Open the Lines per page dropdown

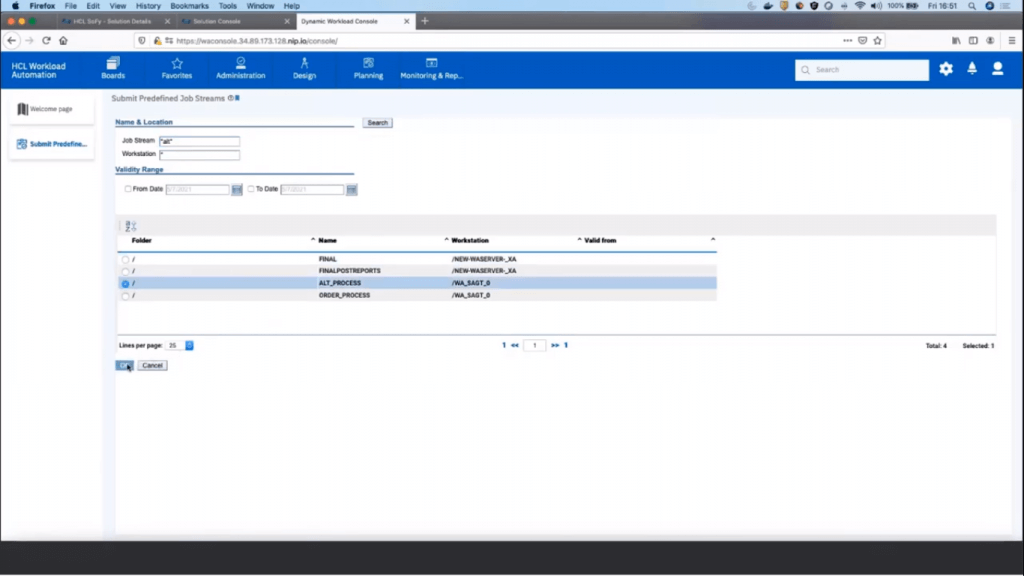pyautogui.click(x=188, y=345)
